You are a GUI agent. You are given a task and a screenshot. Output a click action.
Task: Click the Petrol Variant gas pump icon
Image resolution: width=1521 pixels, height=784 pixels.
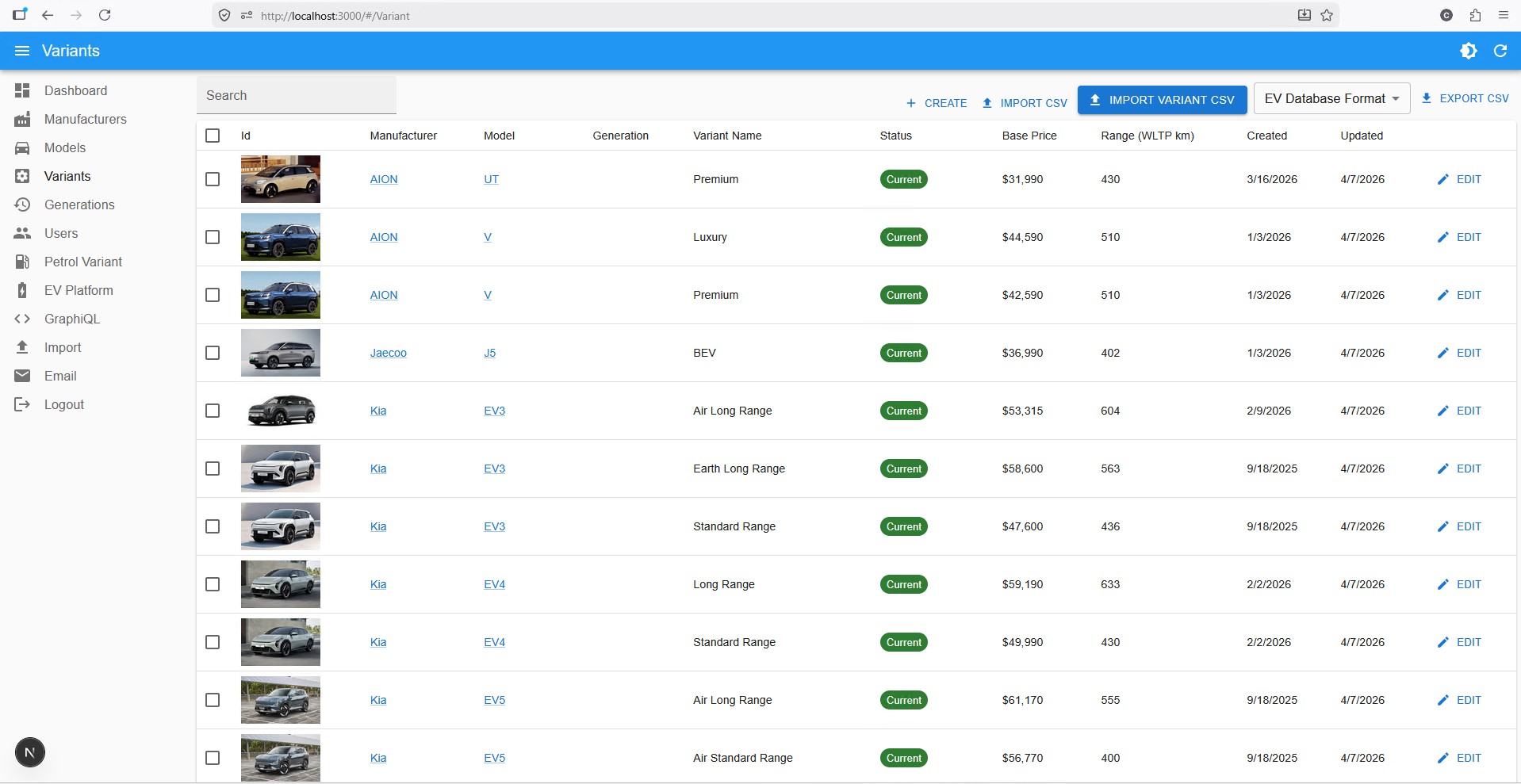pos(22,262)
